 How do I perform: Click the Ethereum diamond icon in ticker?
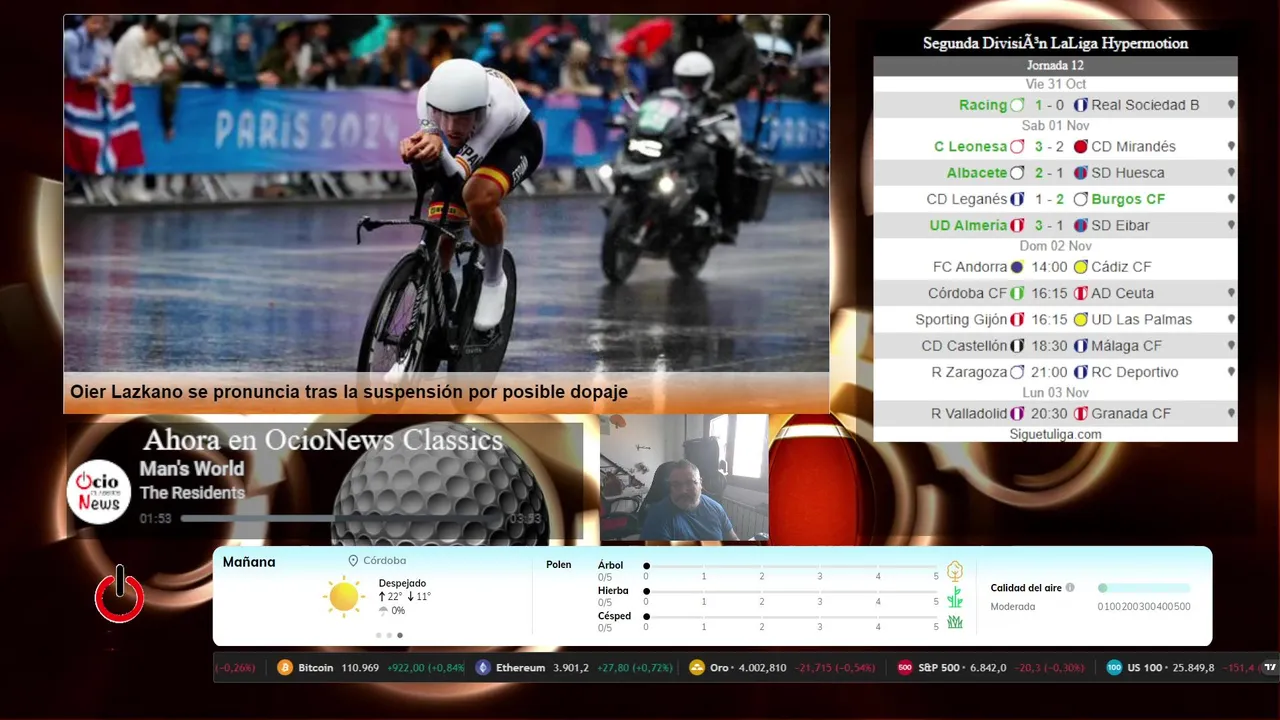(483, 667)
